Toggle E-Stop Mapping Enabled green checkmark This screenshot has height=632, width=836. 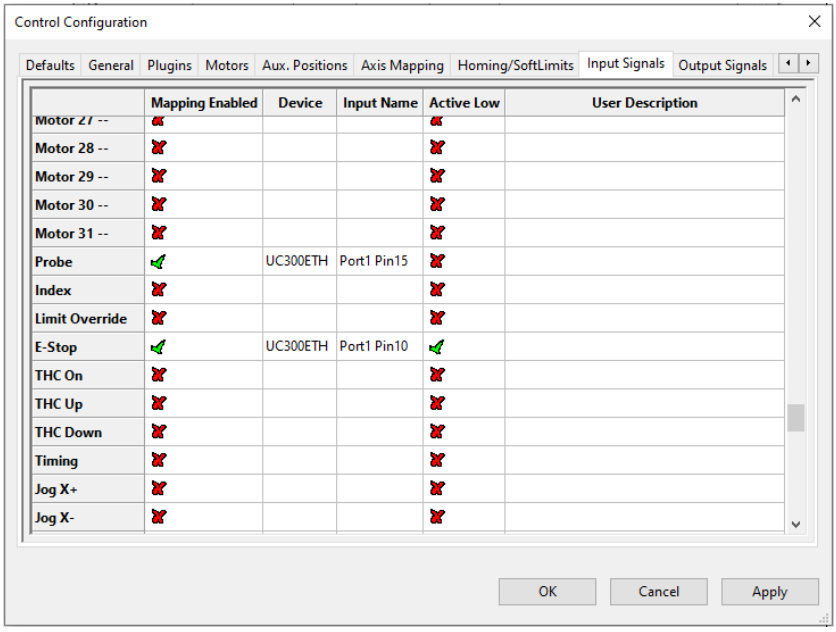click(x=158, y=348)
